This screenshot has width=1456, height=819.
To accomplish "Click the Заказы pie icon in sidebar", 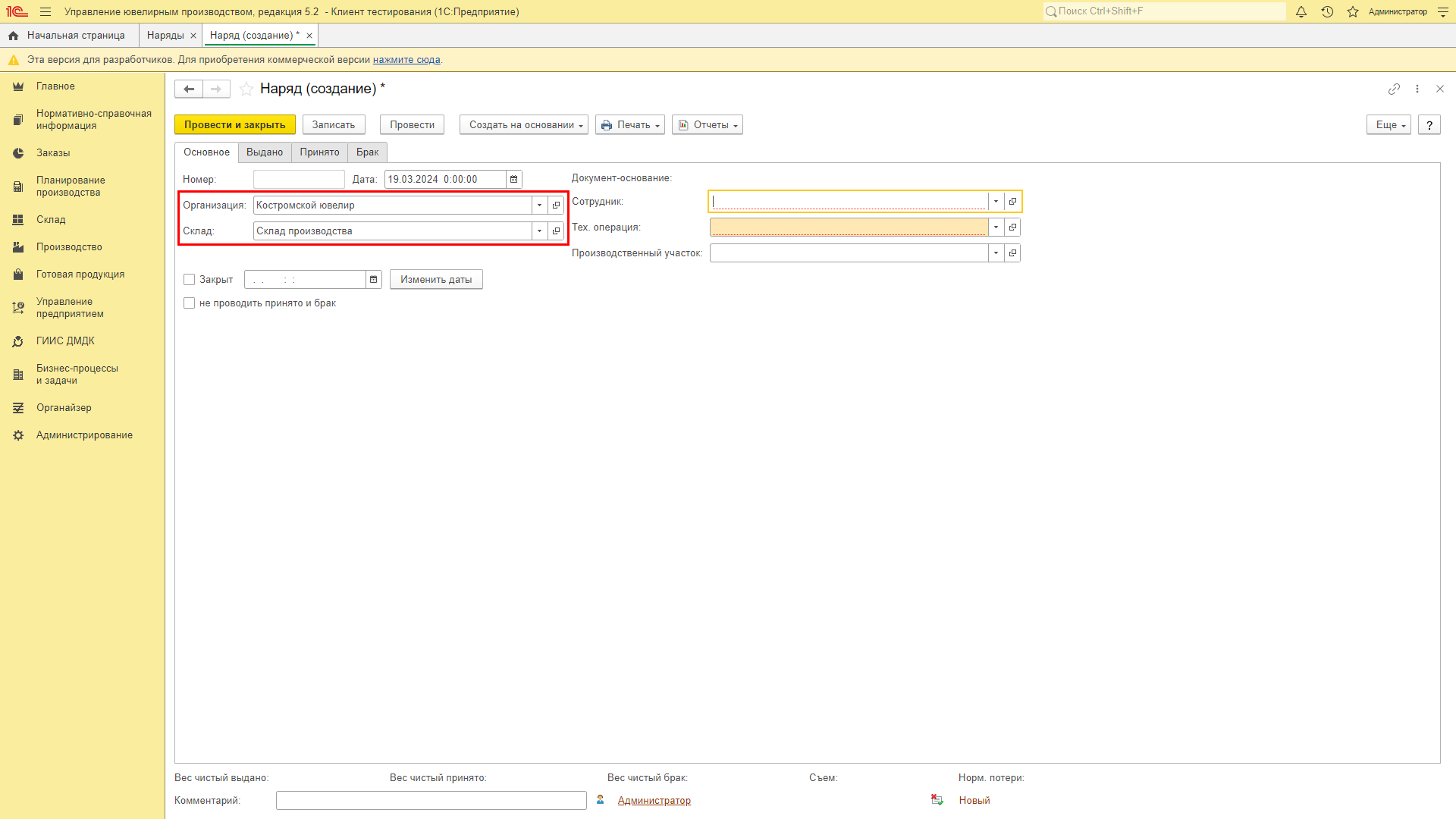I will (18, 153).
